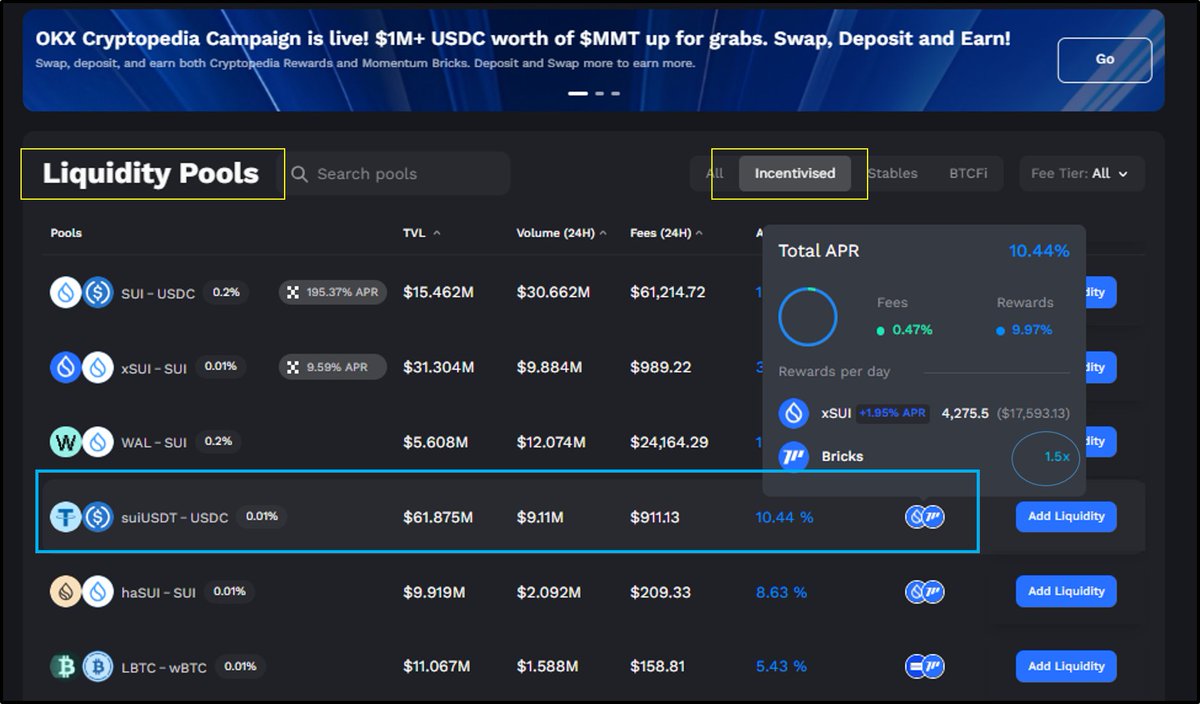Click the 5.43 % APR value
This screenshot has height=704, width=1200.
[x=781, y=666]
